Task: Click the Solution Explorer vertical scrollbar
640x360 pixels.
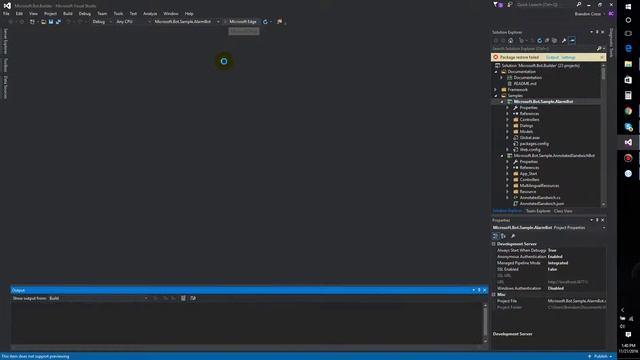Action: point(603,135)
